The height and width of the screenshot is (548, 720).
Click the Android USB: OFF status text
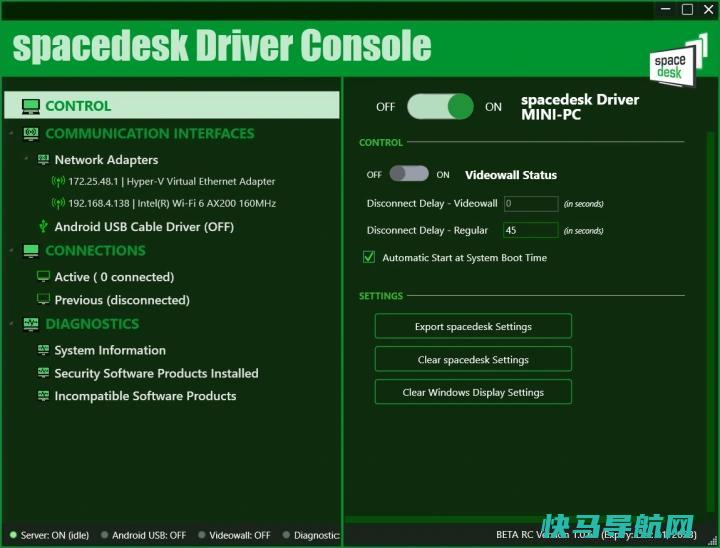click(149, 535)
